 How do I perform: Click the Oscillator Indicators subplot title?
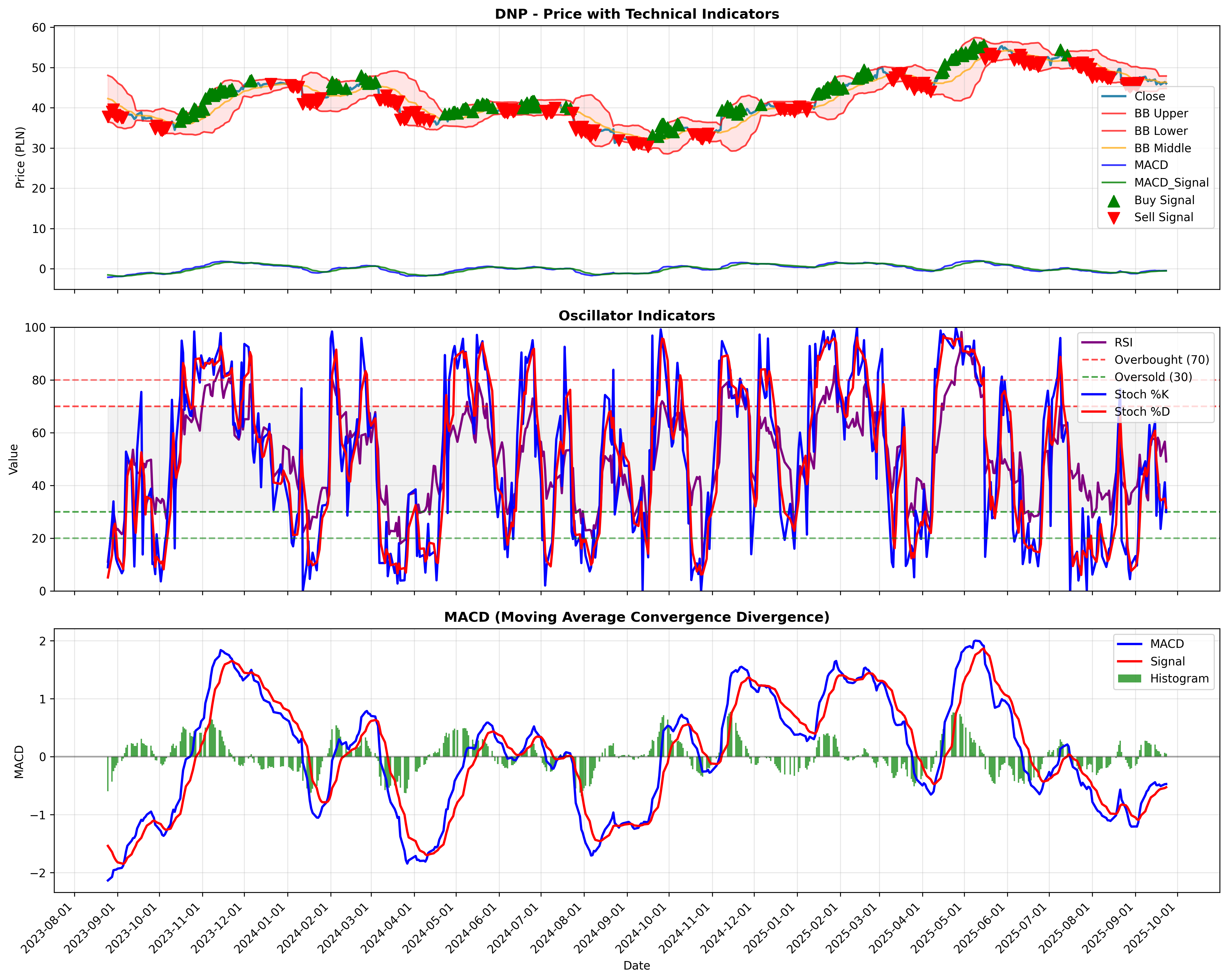click(637, 316)
